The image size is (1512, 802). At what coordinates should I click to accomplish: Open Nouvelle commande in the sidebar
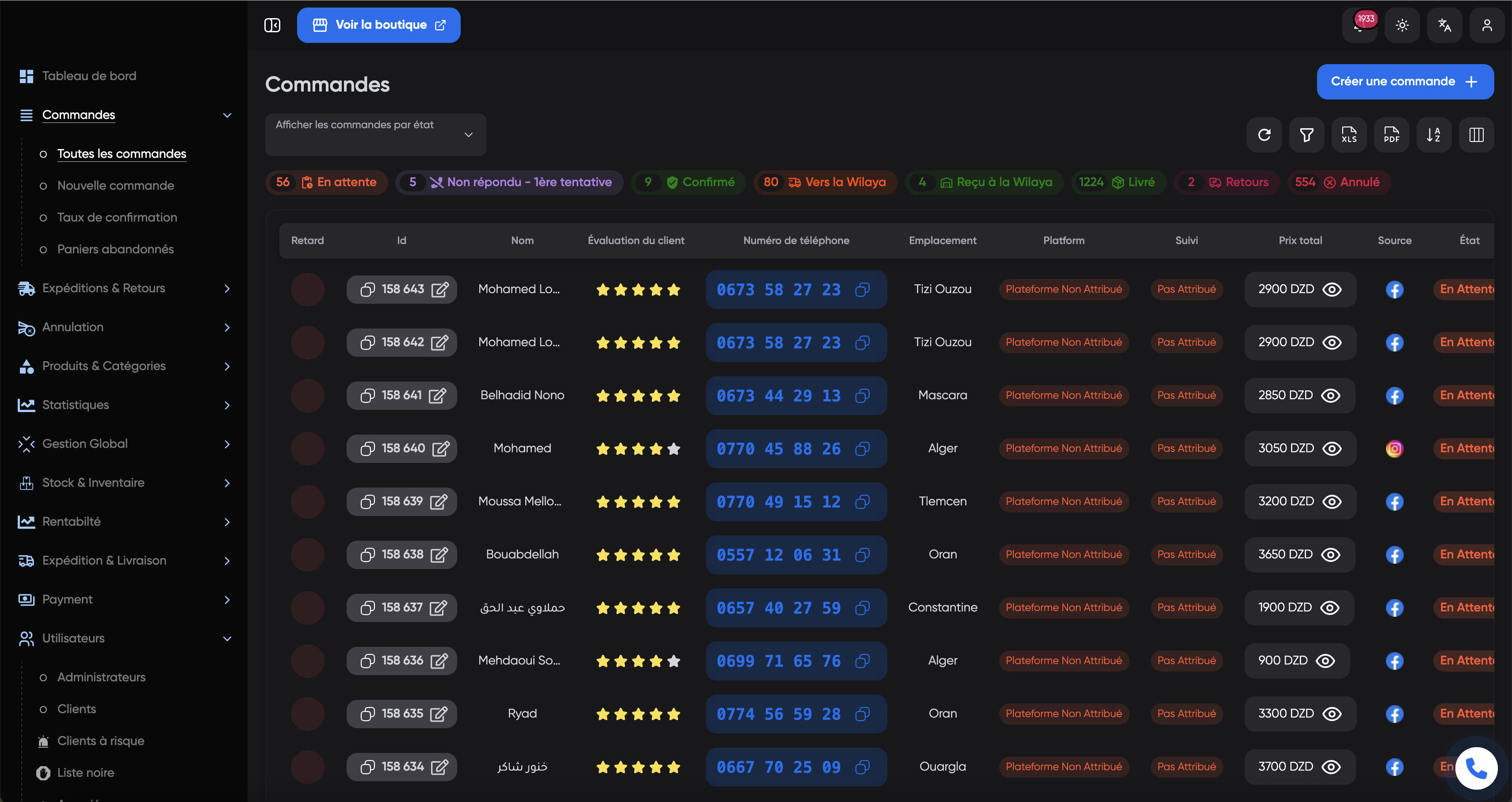116,186
